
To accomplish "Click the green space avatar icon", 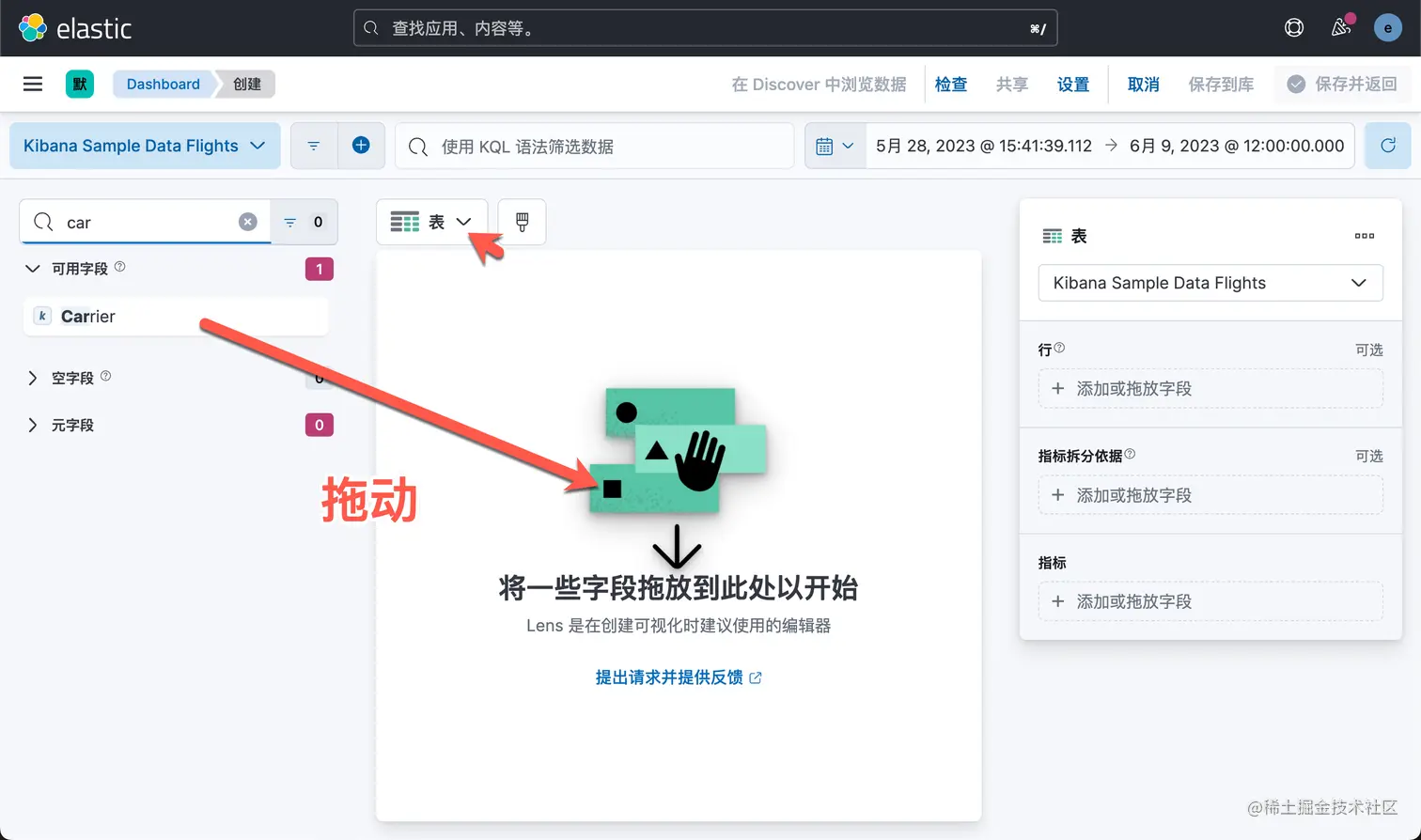I will point(80,84).
